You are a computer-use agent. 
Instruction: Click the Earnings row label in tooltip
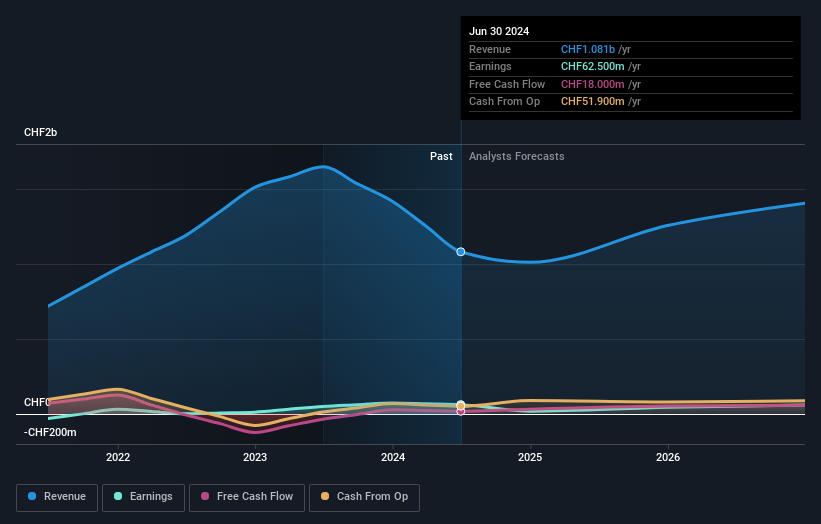[x=490, y=66]
